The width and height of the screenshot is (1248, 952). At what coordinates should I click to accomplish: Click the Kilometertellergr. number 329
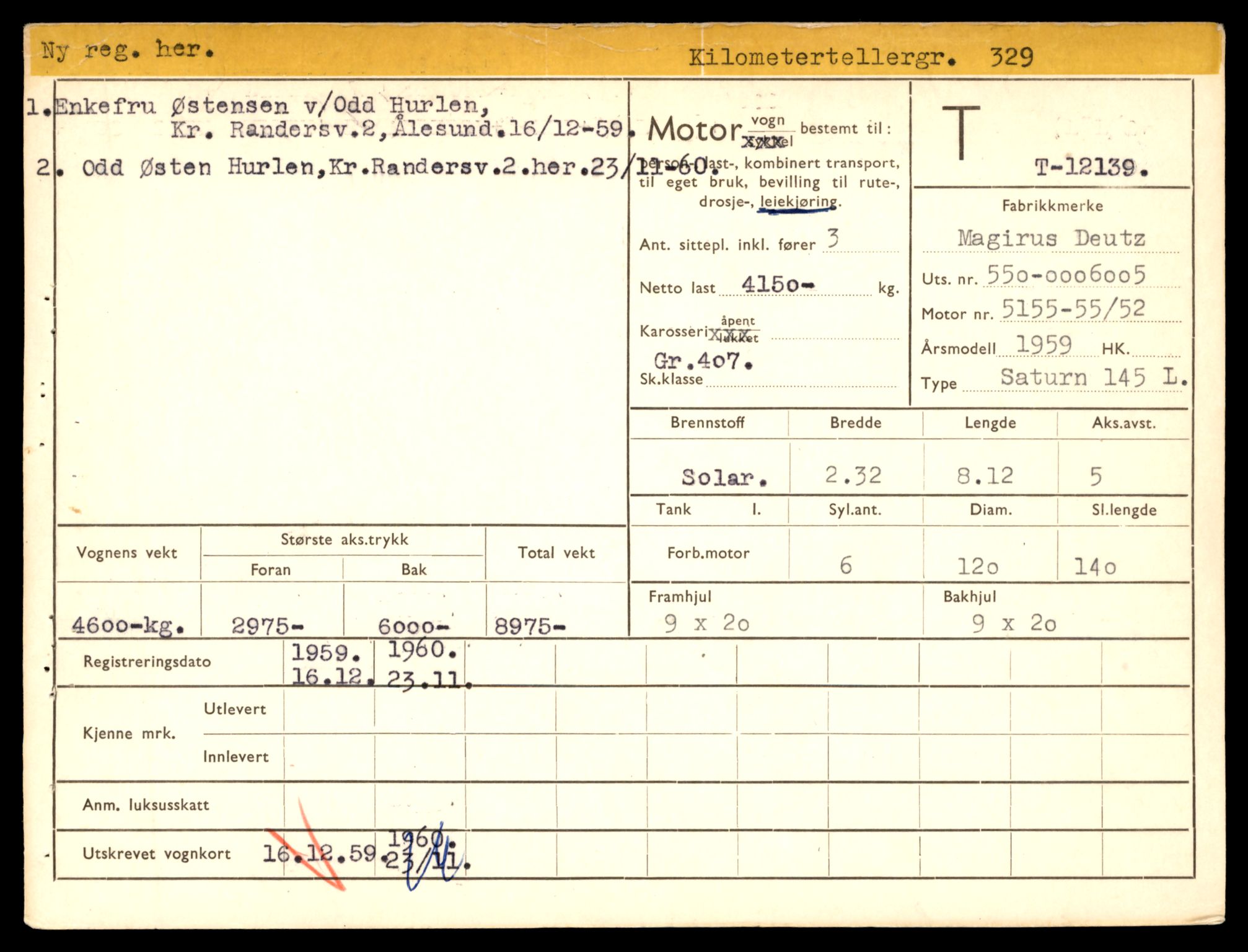click(x=1011, y=58)
